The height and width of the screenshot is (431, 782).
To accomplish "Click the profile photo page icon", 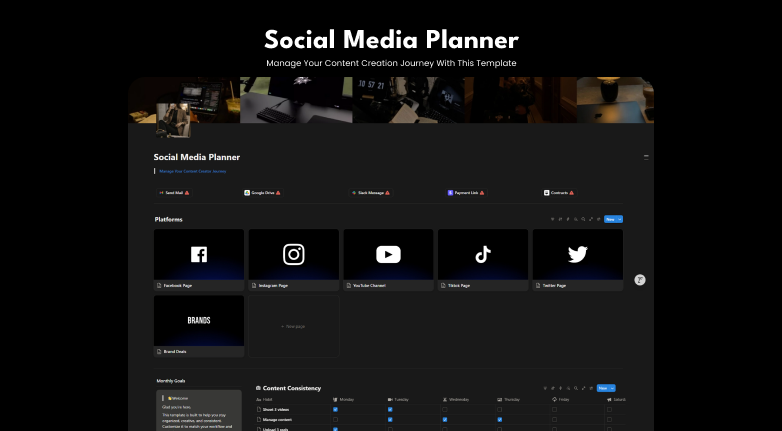I will 173,120.
